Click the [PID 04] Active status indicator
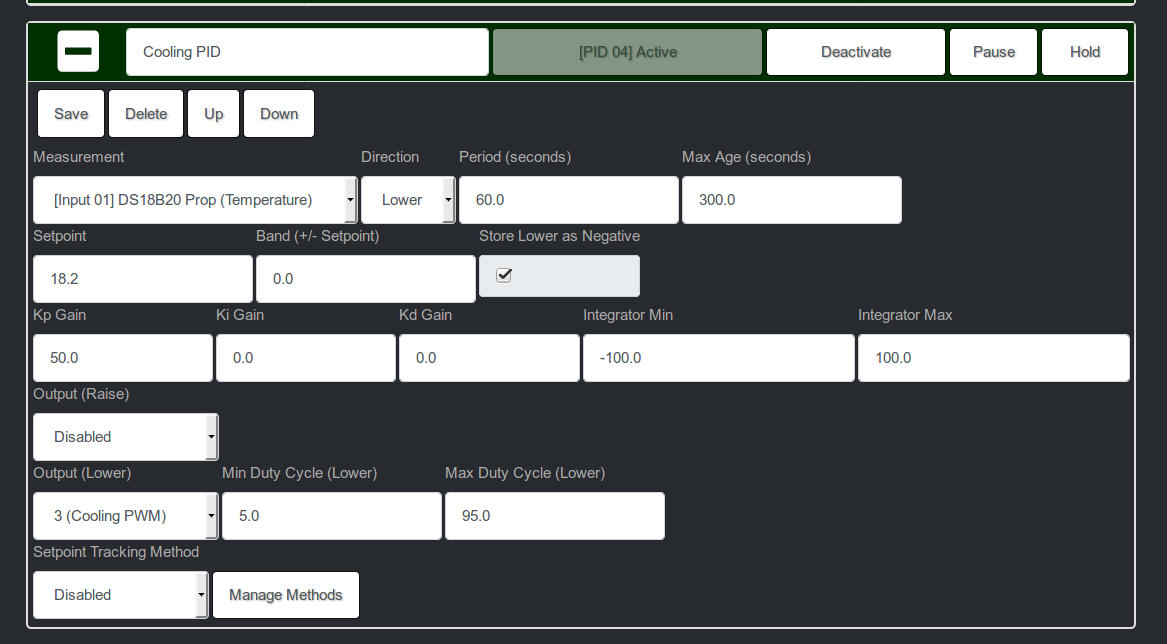The height and width of the screenshot is (644, 1167). [x=627, y=52]
